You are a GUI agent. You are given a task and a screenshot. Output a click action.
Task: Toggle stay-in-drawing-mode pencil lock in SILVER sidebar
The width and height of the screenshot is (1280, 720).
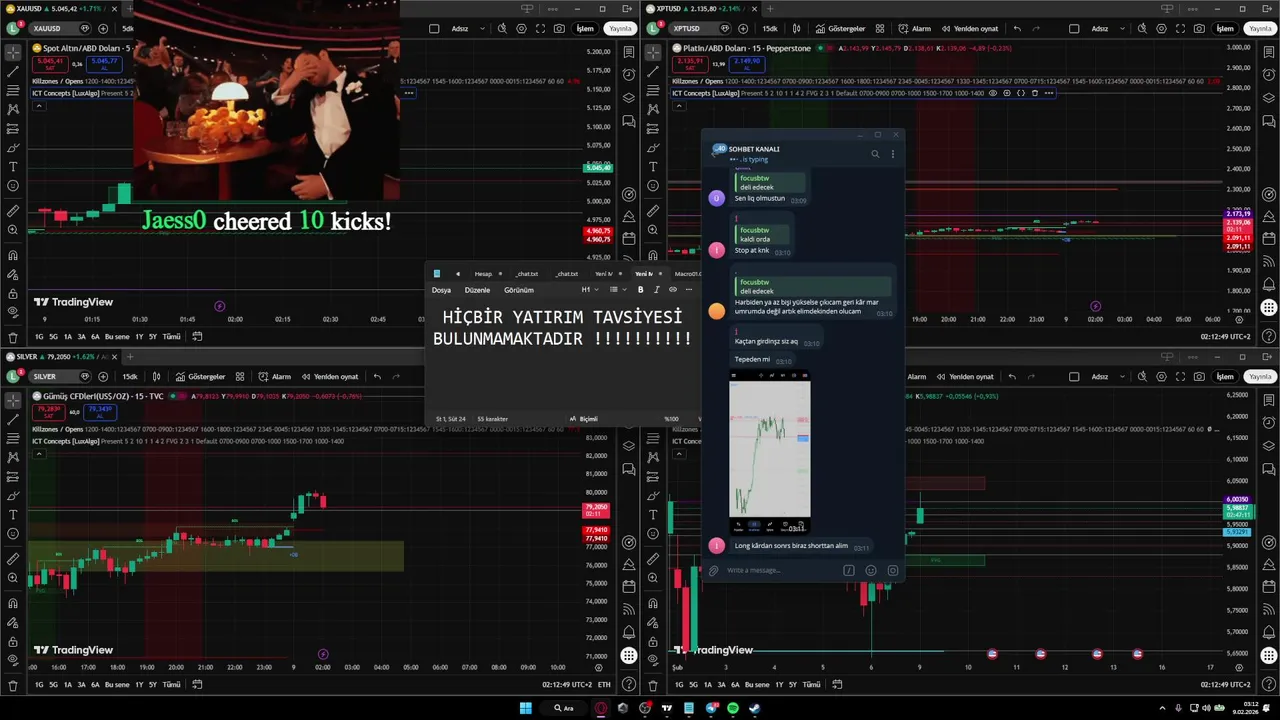click(13, 623)
